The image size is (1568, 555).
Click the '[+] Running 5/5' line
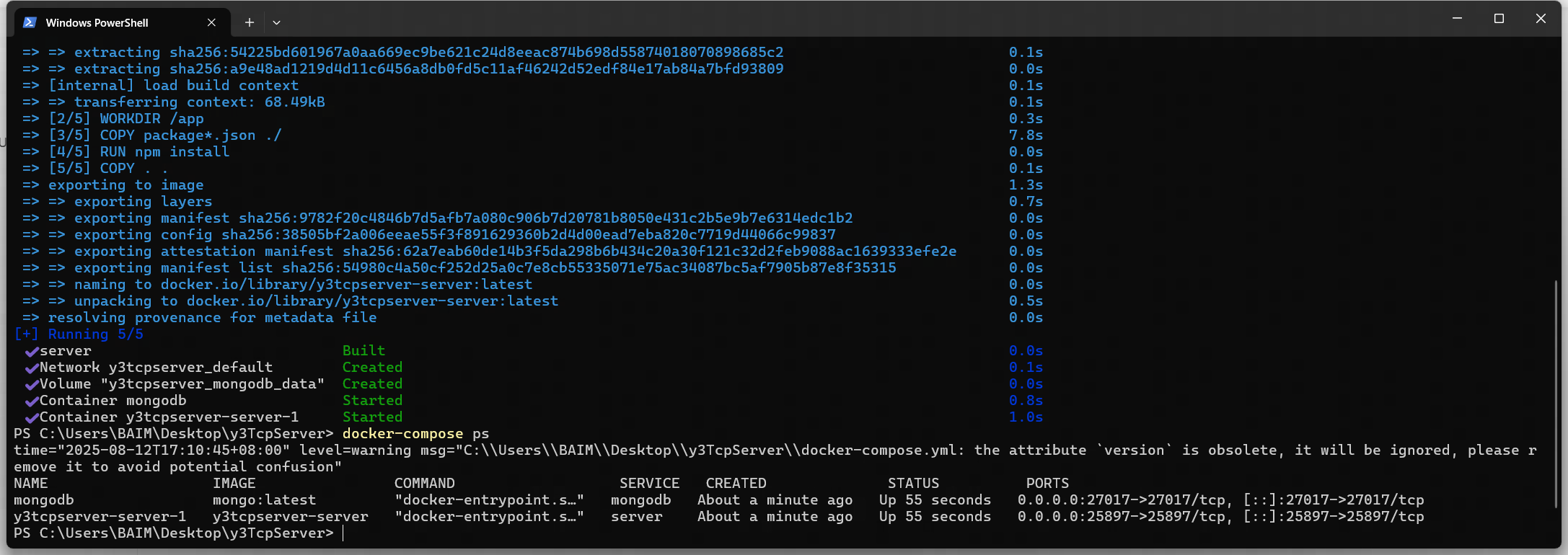pos(79,334)
